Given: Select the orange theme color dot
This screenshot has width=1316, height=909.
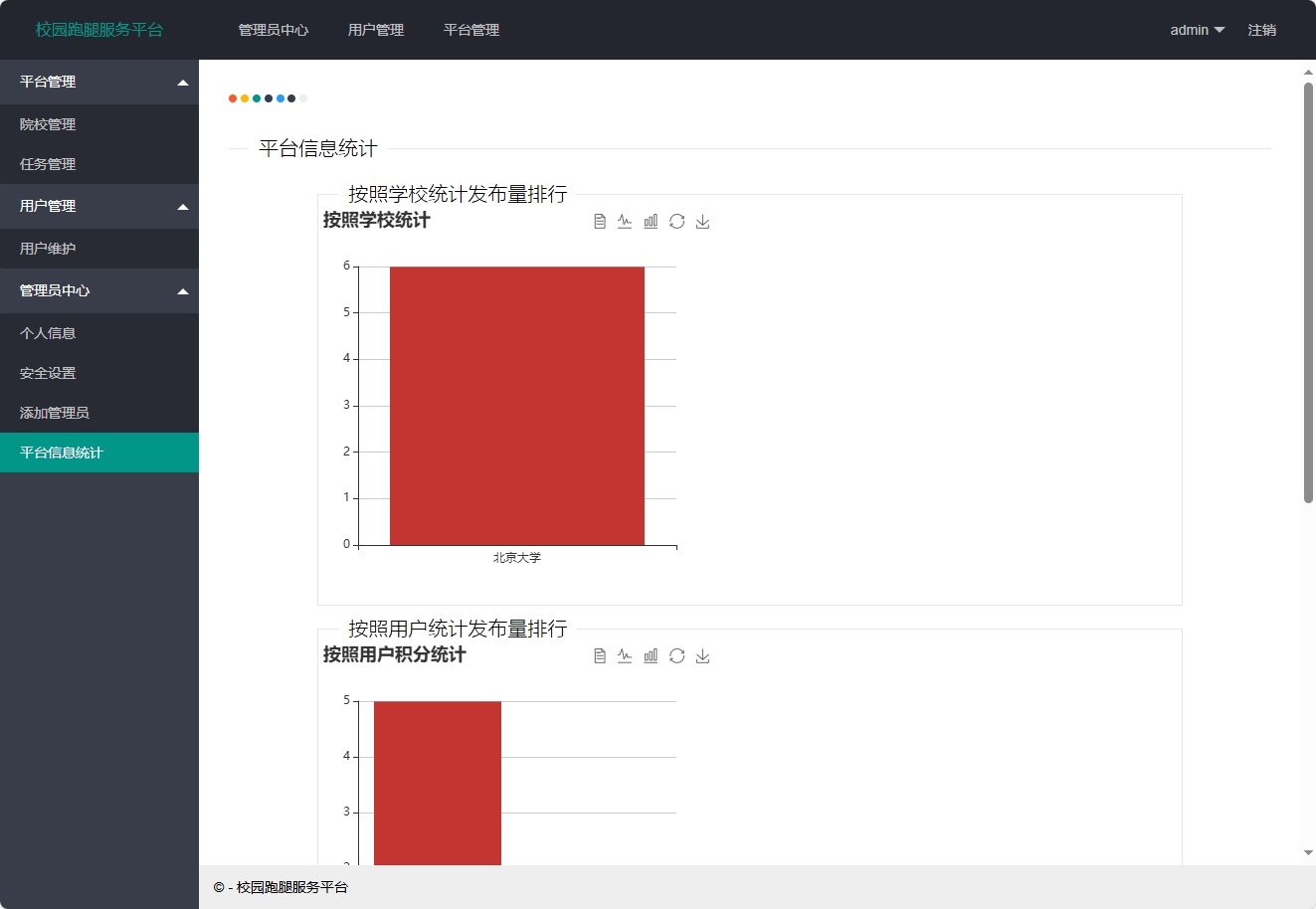Looking at the screenshot, I should tap(232, 98).
